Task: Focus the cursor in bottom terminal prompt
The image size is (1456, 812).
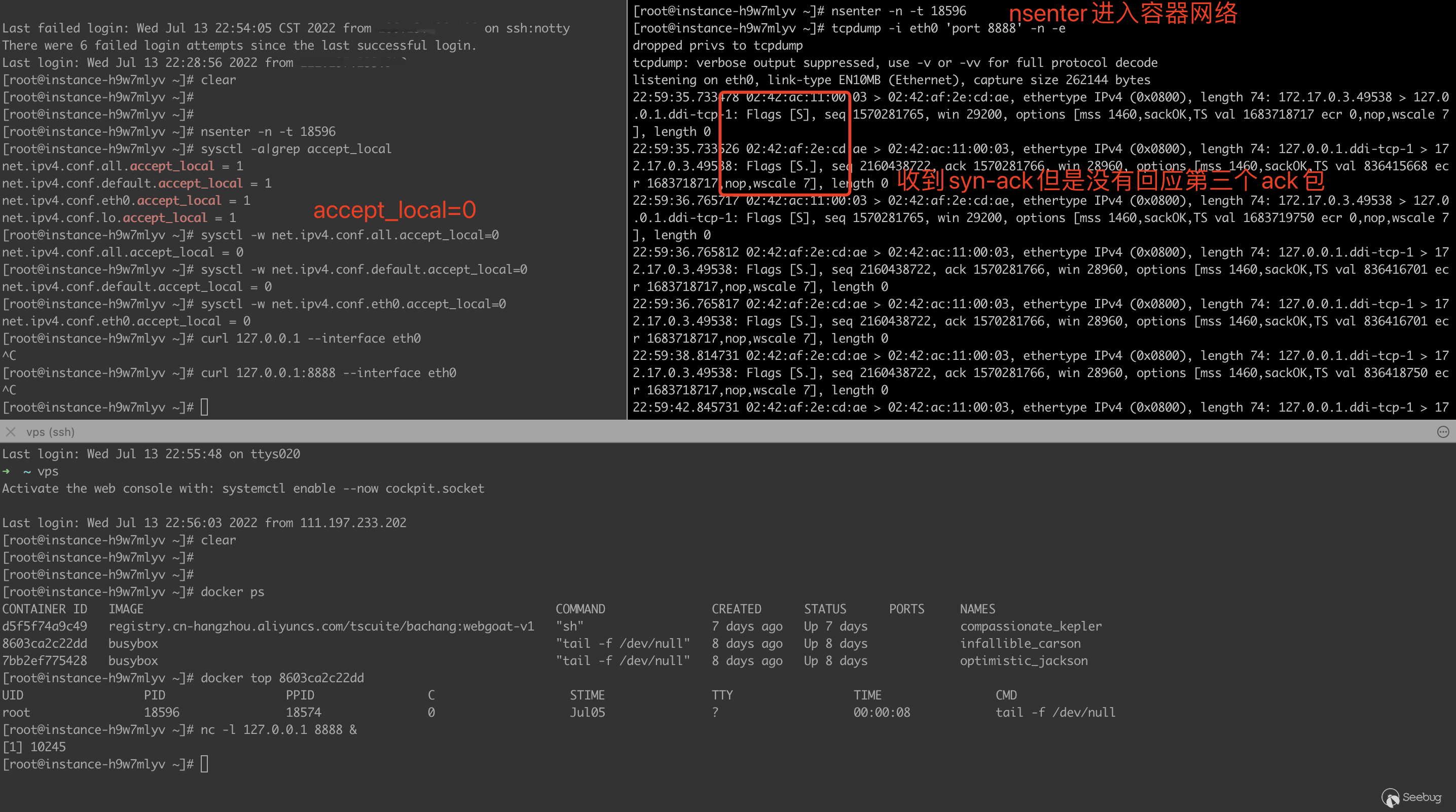Action: tap(205, 764)
